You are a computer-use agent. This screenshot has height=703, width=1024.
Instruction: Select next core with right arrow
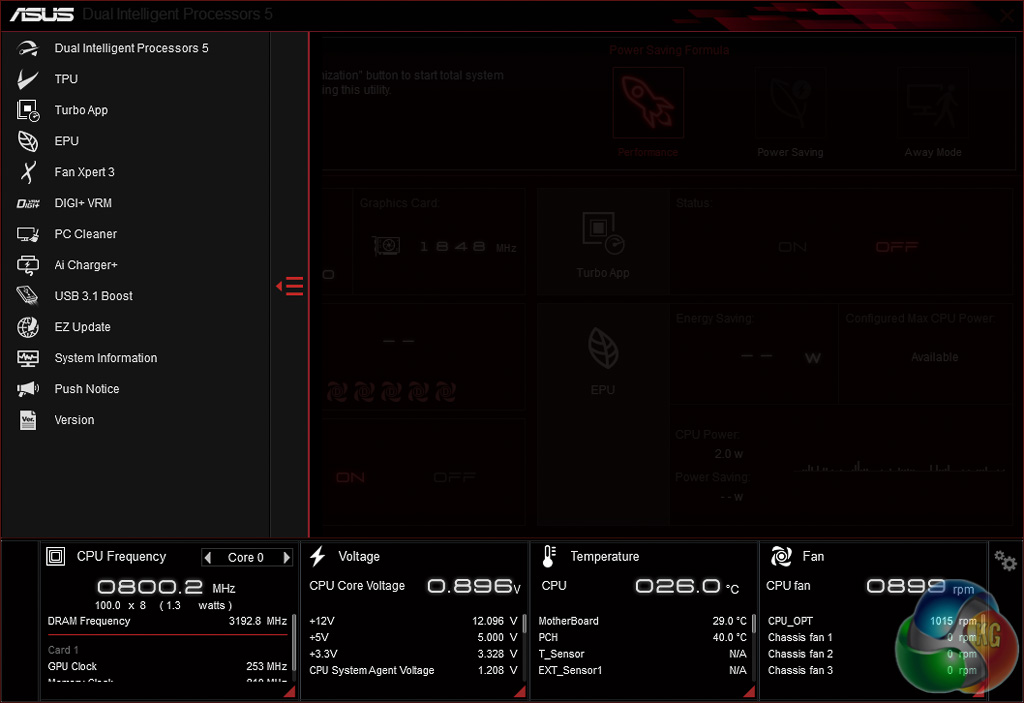(286, 557)
